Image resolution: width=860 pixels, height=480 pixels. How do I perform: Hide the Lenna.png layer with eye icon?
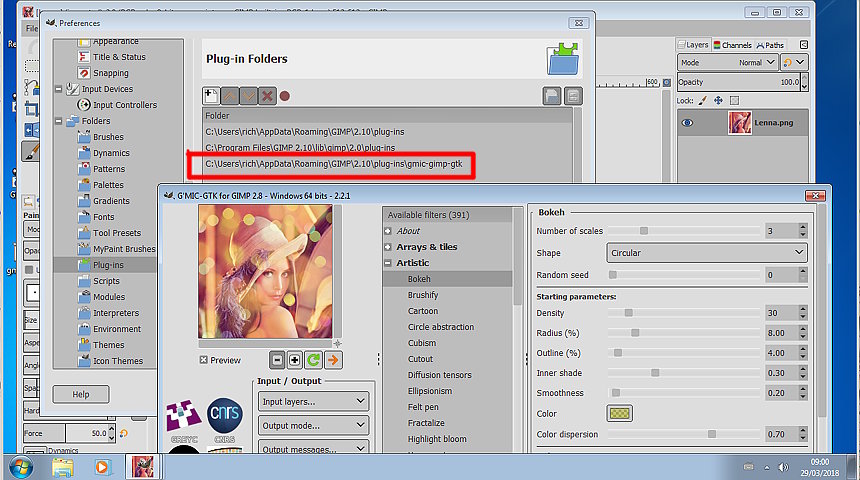pyautogui.click(x=687, y=123)
